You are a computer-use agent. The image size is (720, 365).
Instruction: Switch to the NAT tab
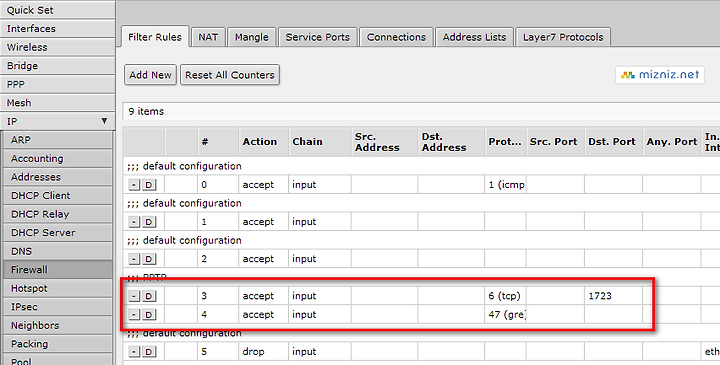[x=208, y=37]
